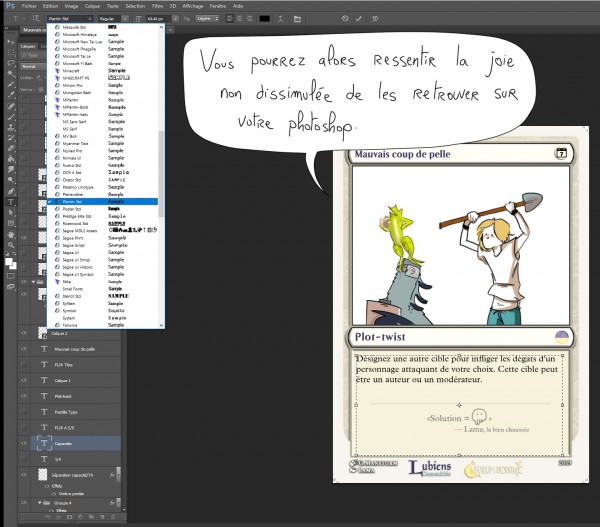Viewport: 600px width, 527px height.
Task: Toggle Quick Mask mode icon
Action: coord(11,276)
